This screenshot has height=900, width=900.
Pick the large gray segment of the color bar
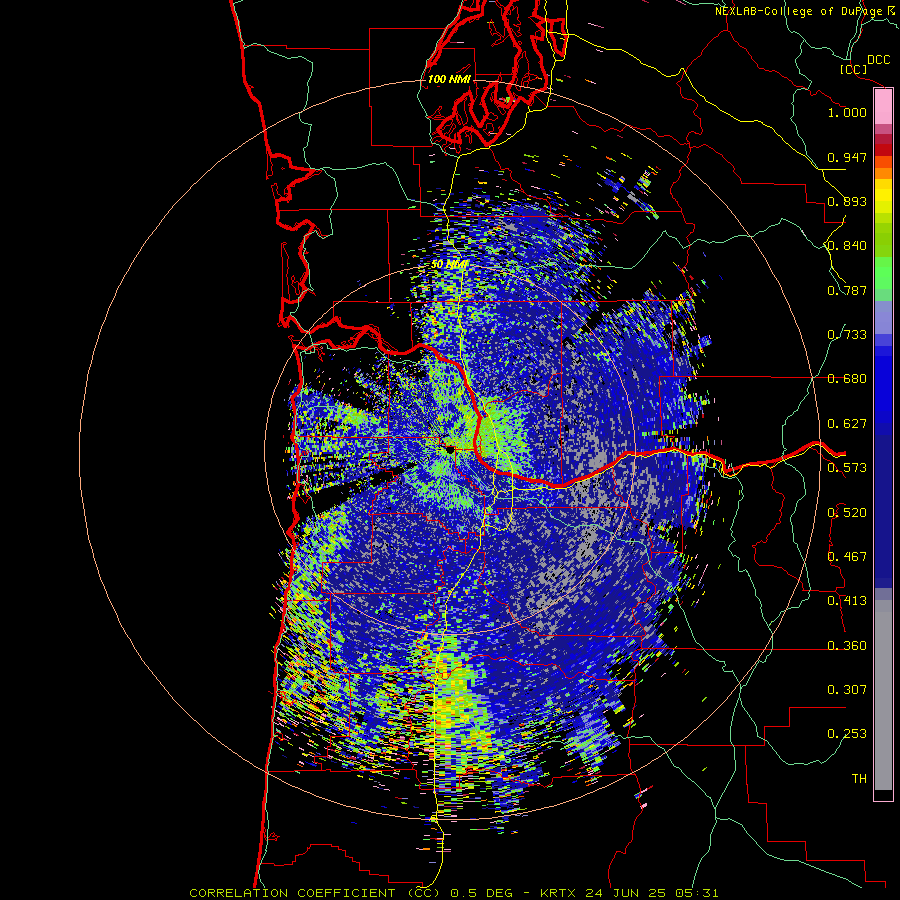point(883,695)
